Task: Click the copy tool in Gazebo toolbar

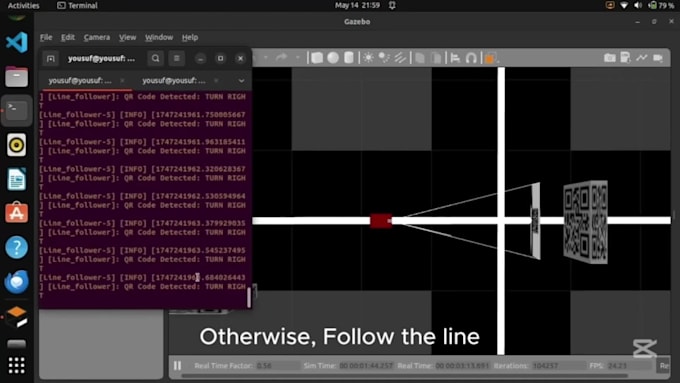Action: click(x=420, y=58)
